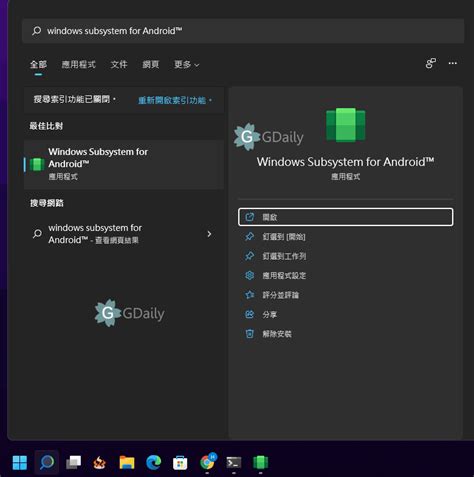Click the Windows Subsystem for Android™ title in details
474x477 pixels.
(x=346, y=162)
